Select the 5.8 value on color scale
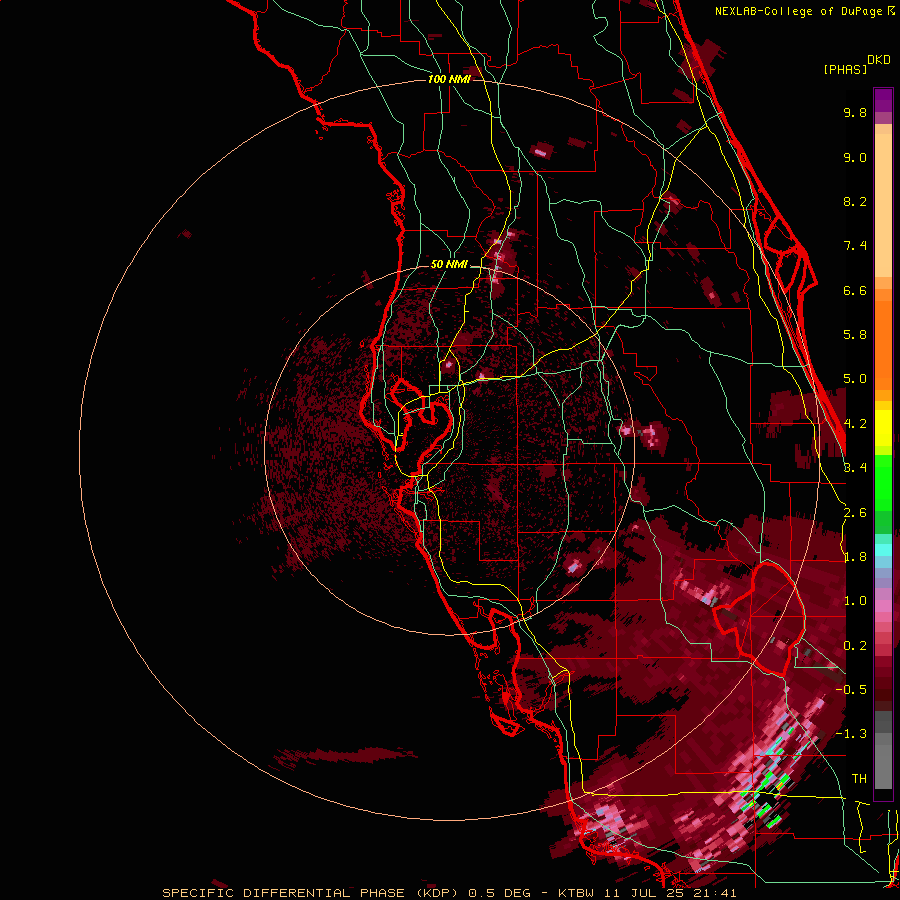900x900 pixels. (x=855, y=335)
